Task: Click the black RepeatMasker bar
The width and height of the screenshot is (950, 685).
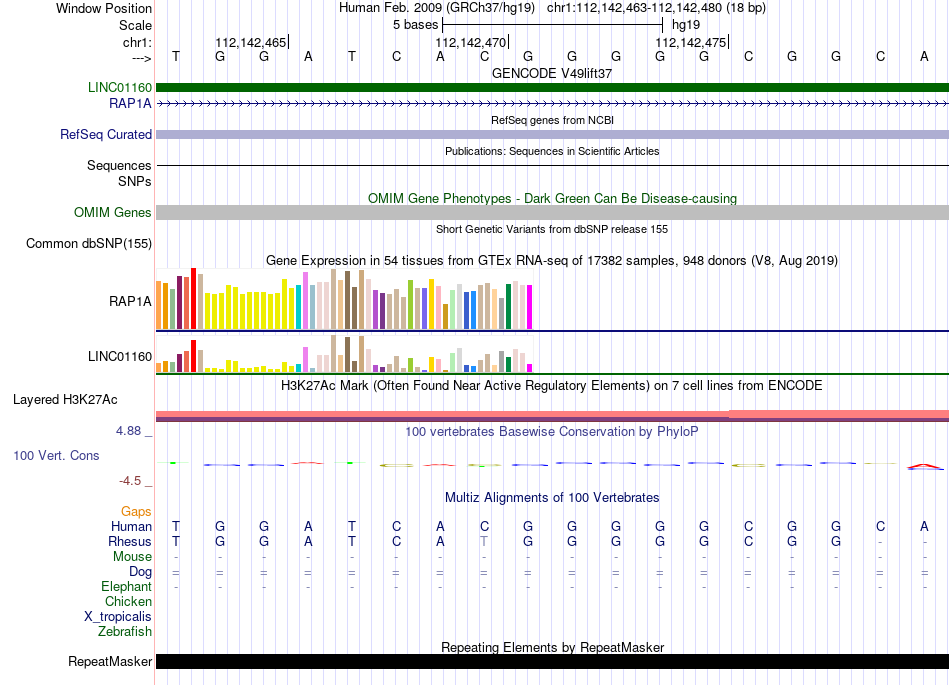Action: 552,661
